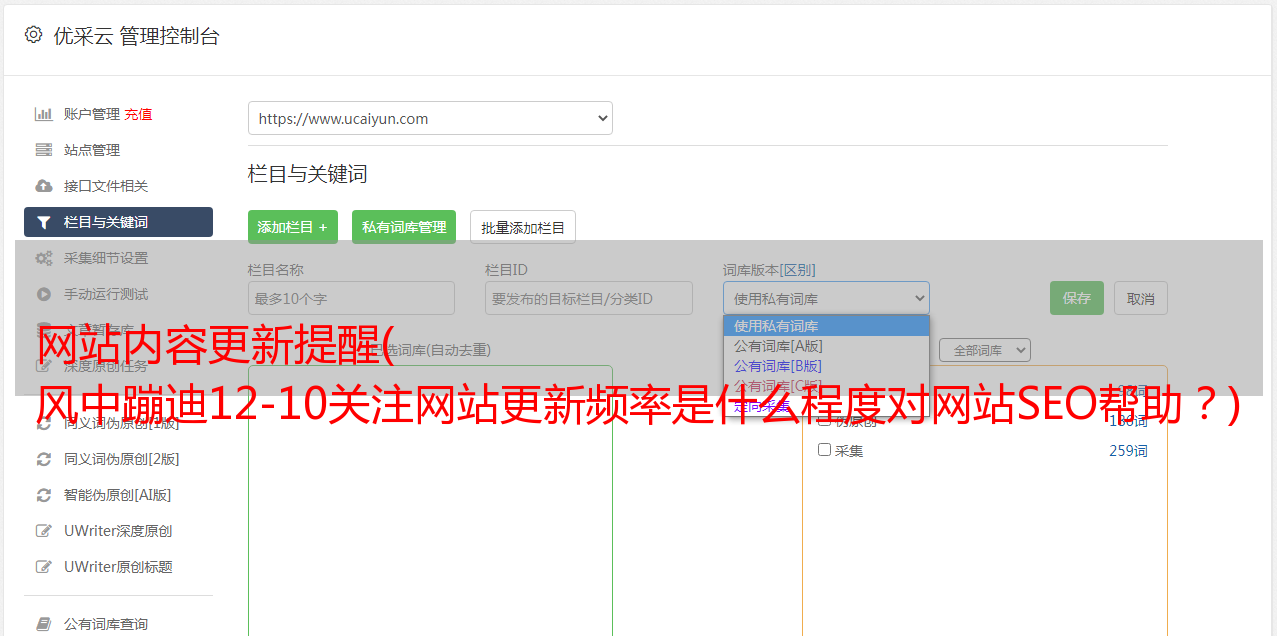Click the 栏目与关键词 page heading
Viewport: 1277px width, 636px height.
tap(307, 174)
